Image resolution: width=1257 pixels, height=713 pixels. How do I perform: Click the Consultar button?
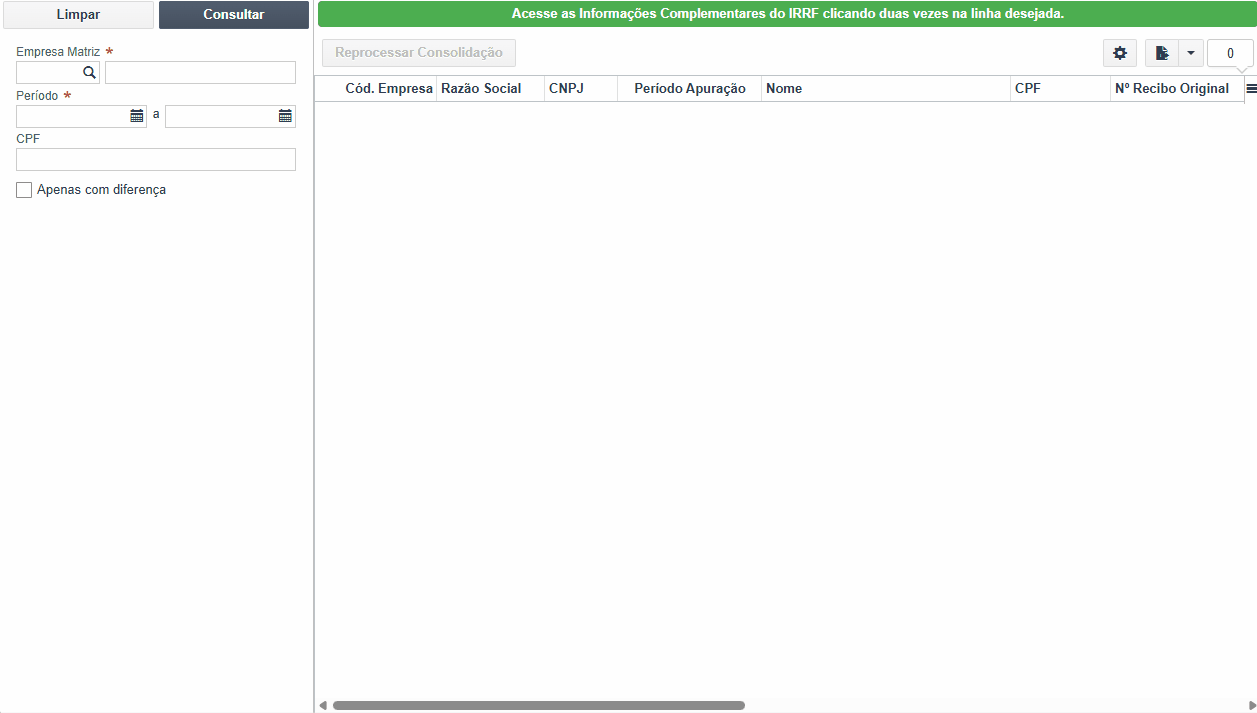click(x=234, y=15)
